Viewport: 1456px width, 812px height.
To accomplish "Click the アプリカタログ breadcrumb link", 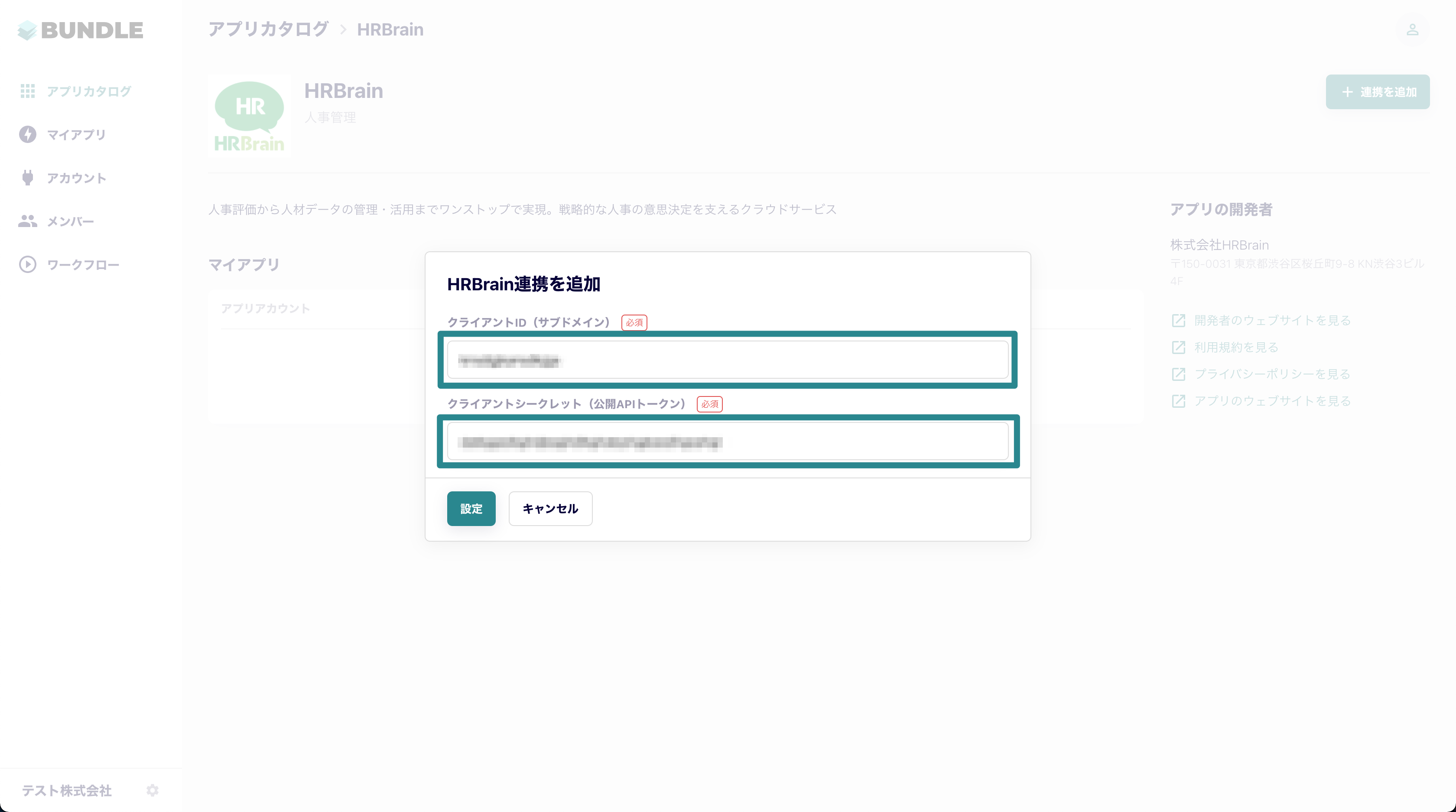I will point(269,29).
